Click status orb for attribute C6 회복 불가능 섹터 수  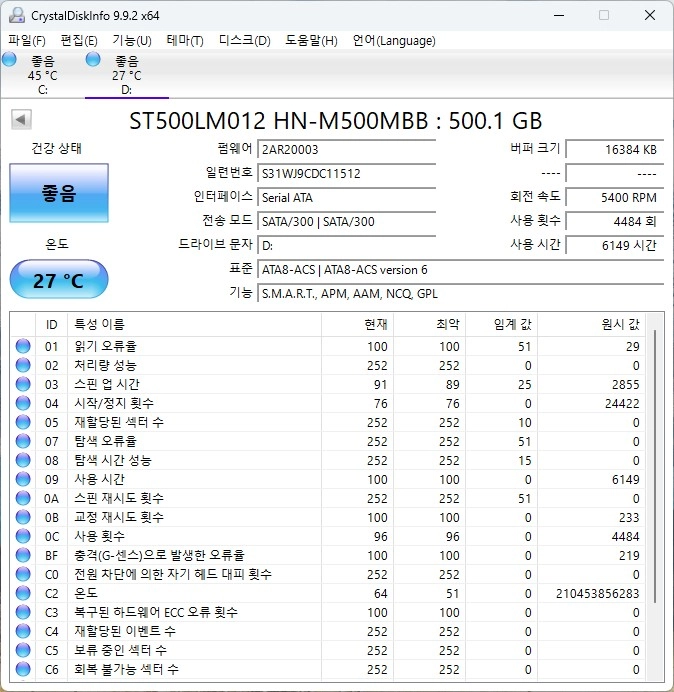tap(23, 669)
